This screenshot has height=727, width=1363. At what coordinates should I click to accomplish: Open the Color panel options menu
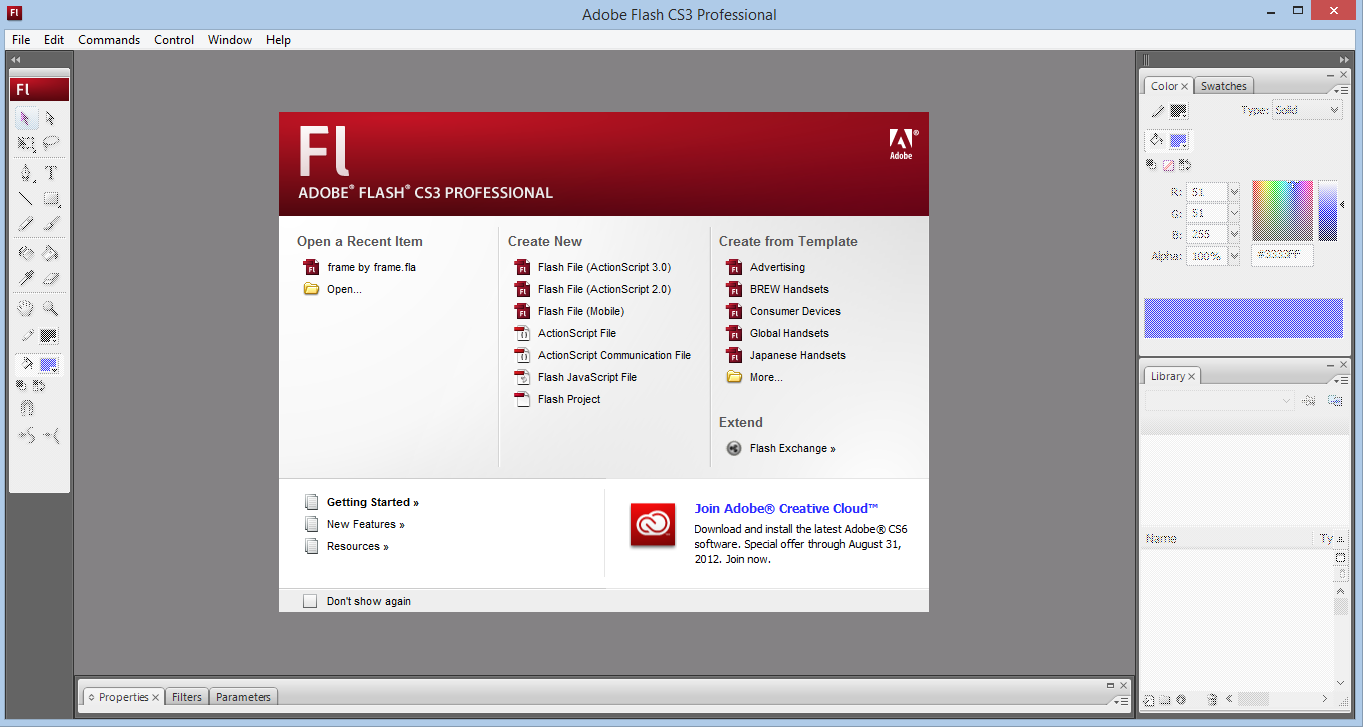point(1342,90)
